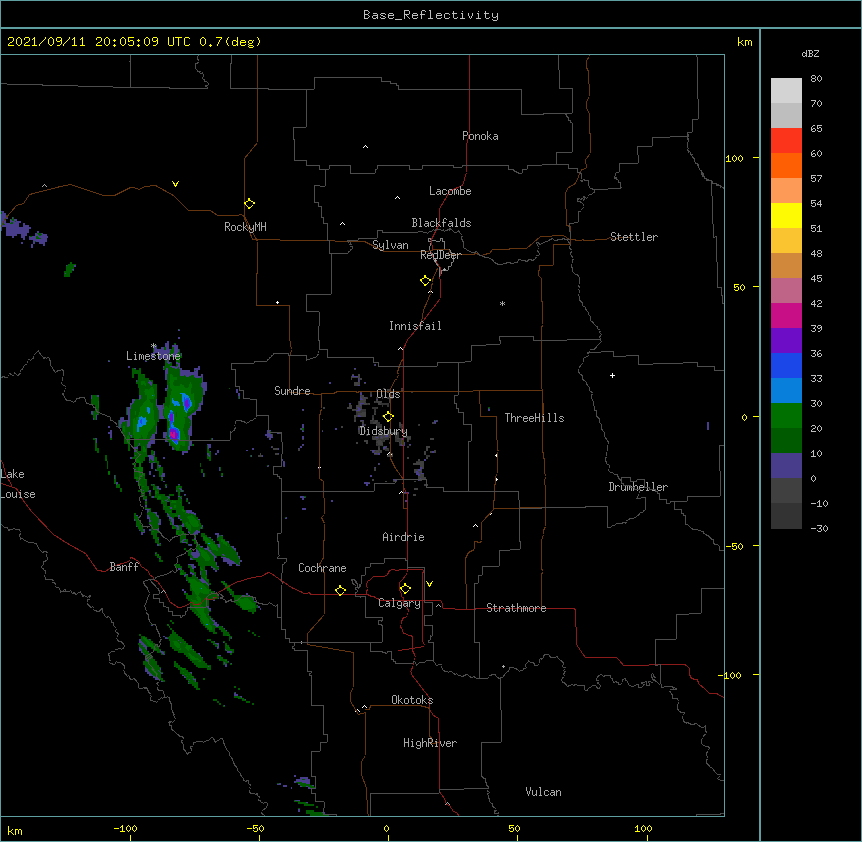
Task: Click the Lacombe city label
Action: coord(450,191)
